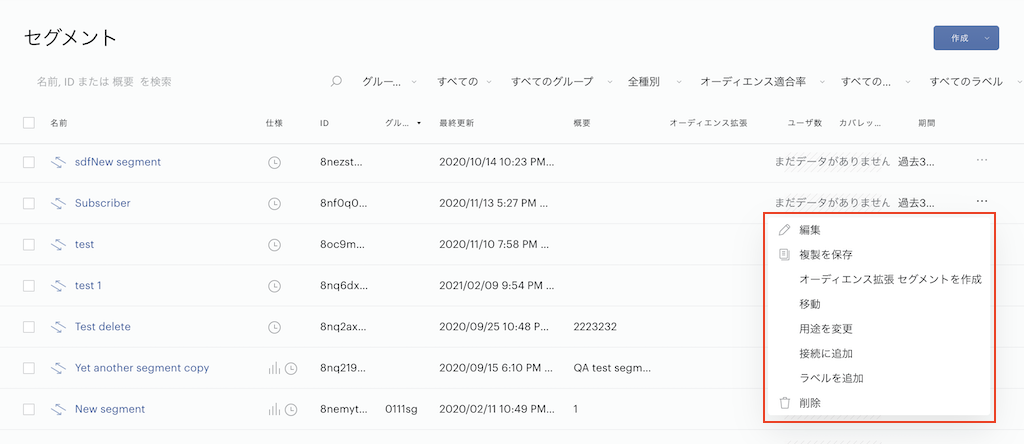Open the すべての... filter dropdown

(x=876, y=82)
